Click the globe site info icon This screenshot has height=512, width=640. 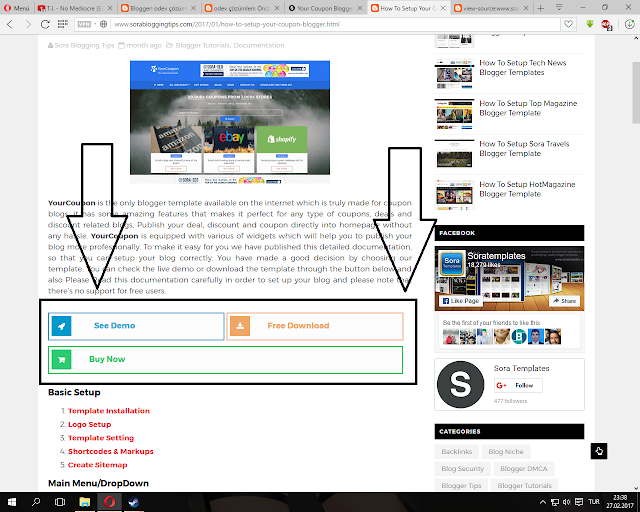point(103,24)
